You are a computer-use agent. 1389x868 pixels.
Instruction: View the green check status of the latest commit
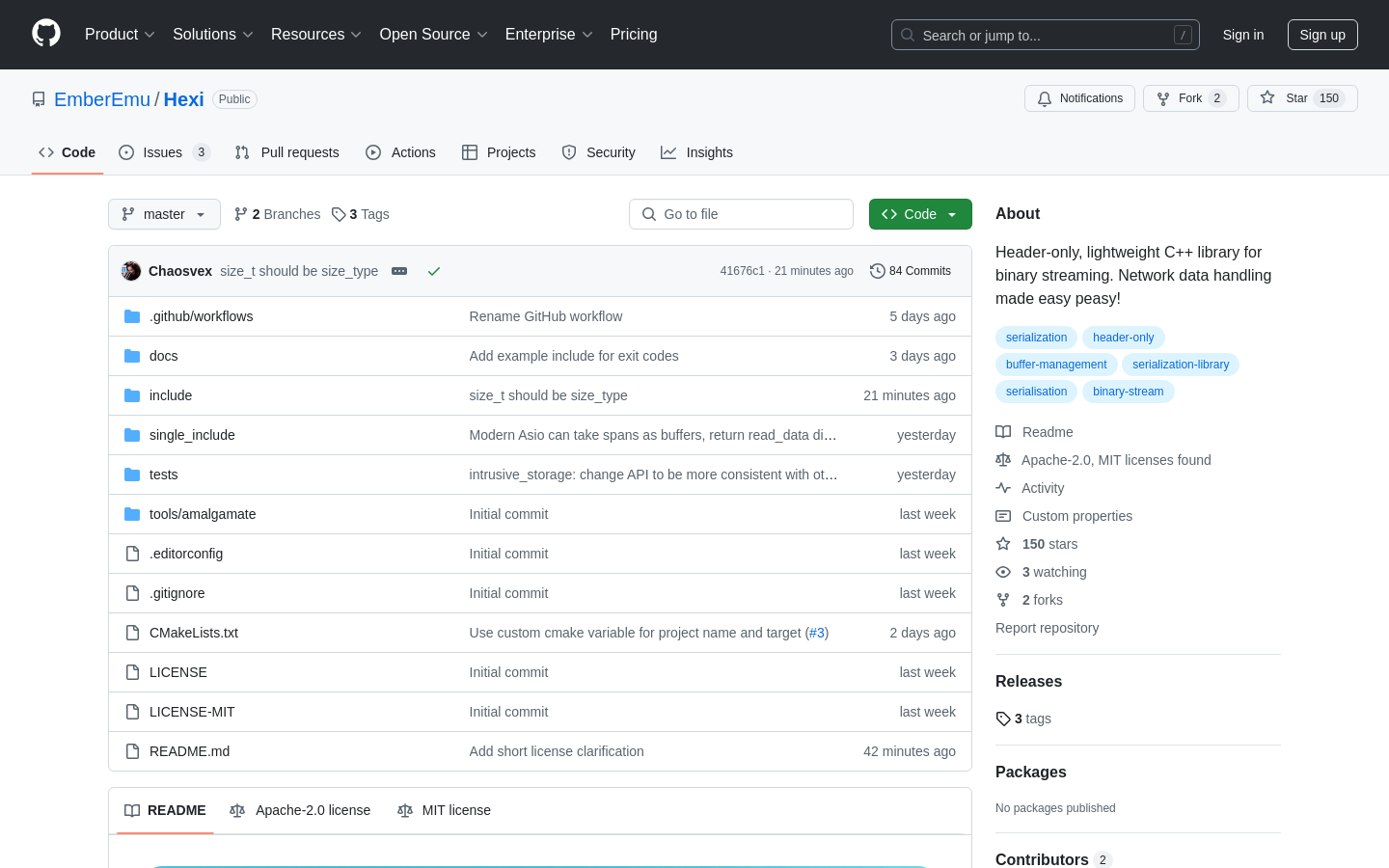434,271
